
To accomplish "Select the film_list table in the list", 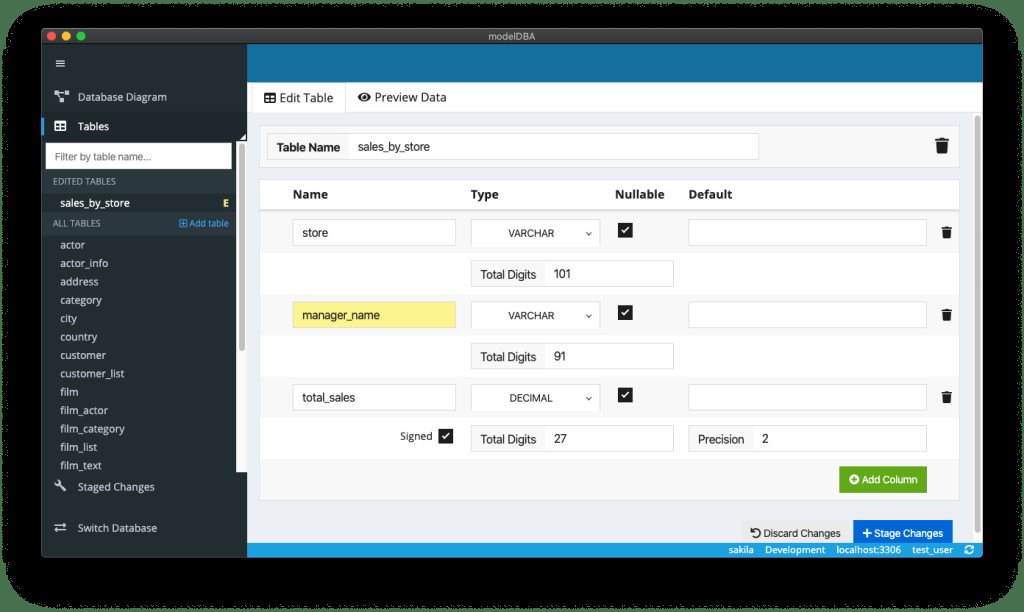I will [x=78, y=447].
